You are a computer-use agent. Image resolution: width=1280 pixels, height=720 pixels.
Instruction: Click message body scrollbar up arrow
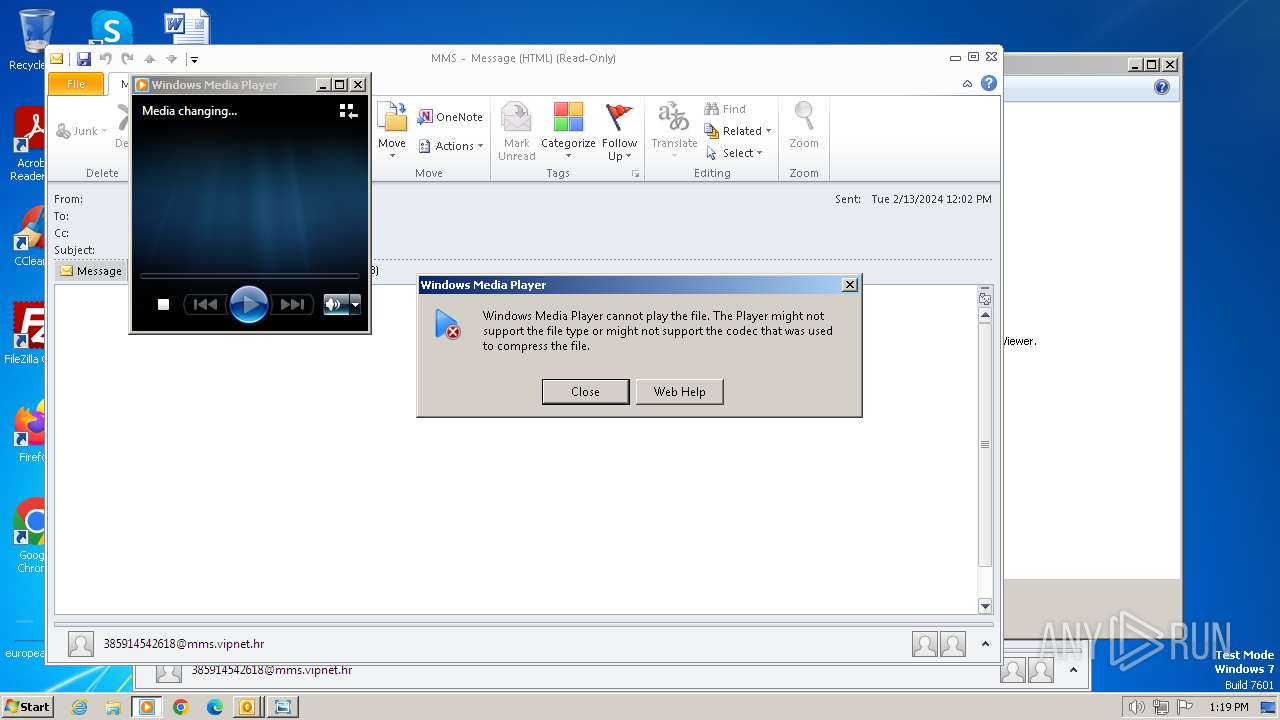pyautogui.click(x=985, y=315)
